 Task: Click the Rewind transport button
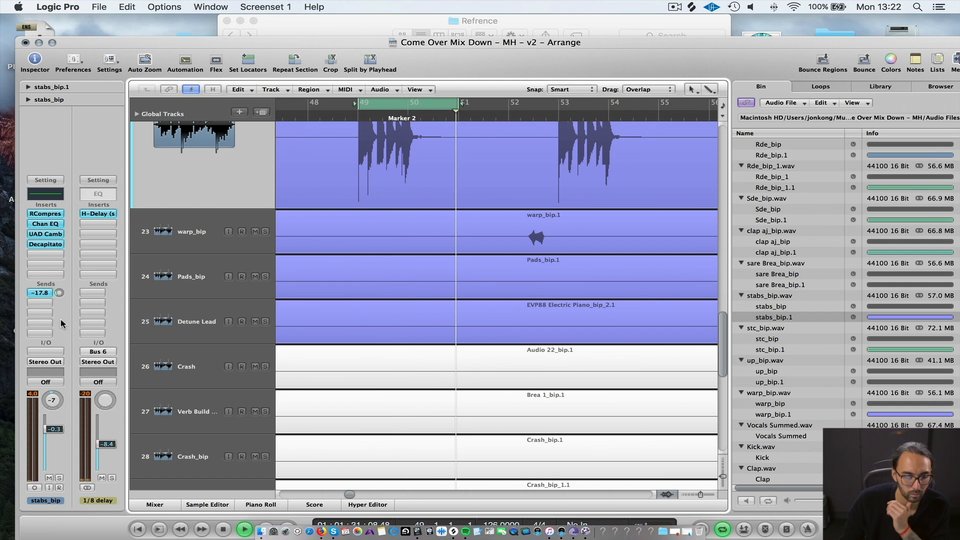point(180,529)
